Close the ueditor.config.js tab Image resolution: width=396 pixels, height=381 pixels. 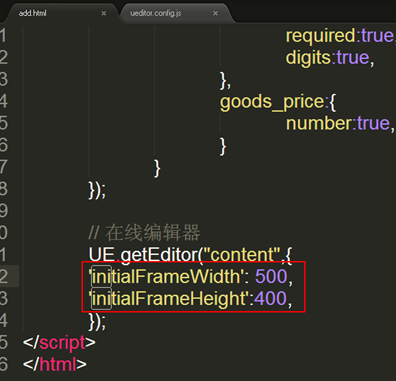point(215,13)
